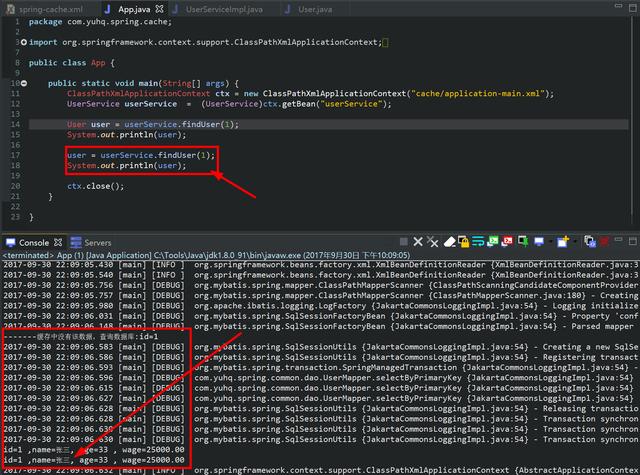The width and height of the screenshot is (640, 475).
Task: Switch to the Servers view tab
Action: [x=91, y=242]
